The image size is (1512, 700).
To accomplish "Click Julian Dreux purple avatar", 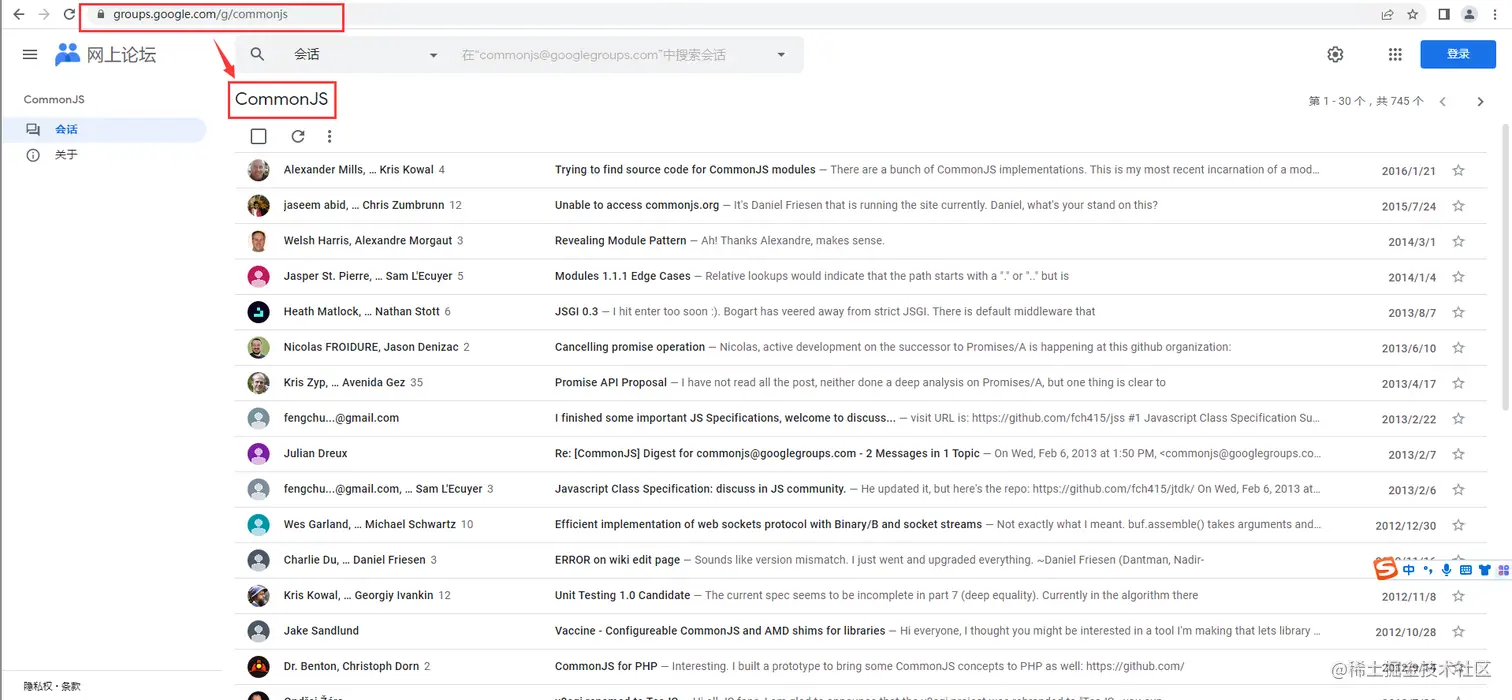I will [x=258, y=454].
